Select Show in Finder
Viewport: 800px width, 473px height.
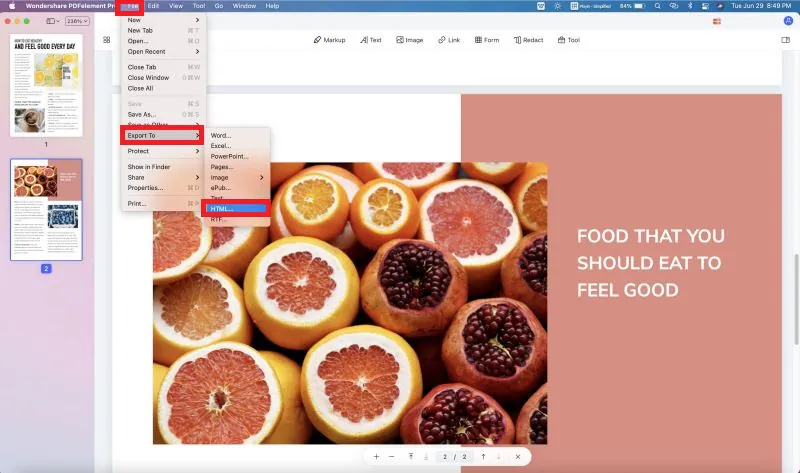tap(163, 167)
